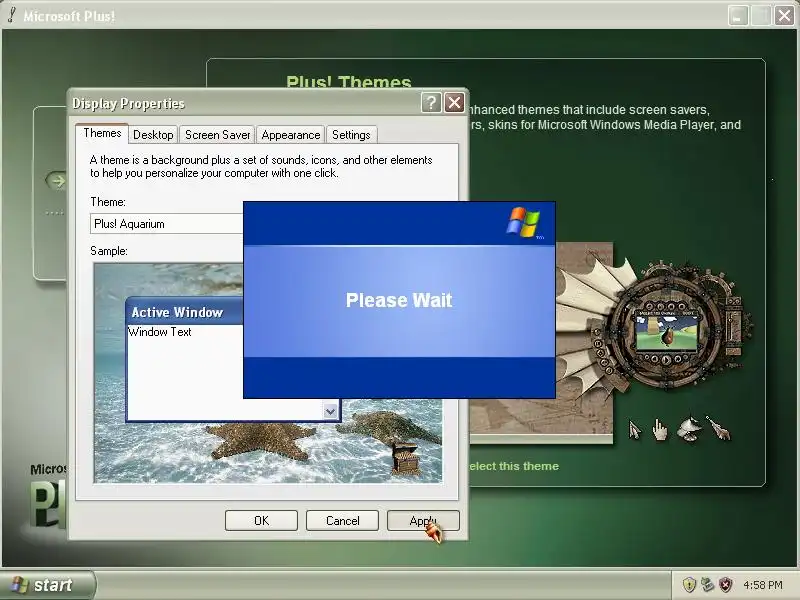Click the Windows logo in Please Wait dialog
Viewport: 800px width, 600px height.
pos(523,222)
